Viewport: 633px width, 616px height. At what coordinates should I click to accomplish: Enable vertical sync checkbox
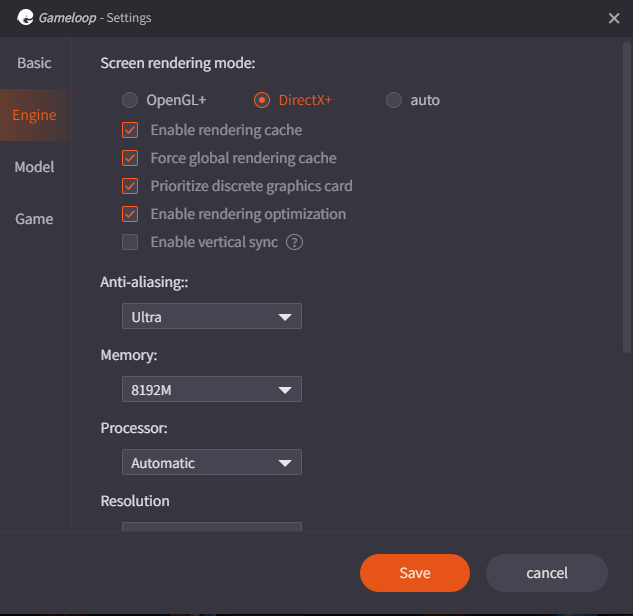[x=130, y=242]
